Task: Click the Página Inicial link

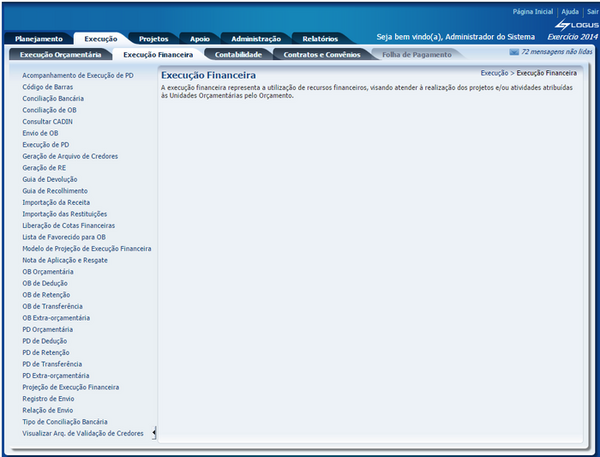Action: click(532, 11)
